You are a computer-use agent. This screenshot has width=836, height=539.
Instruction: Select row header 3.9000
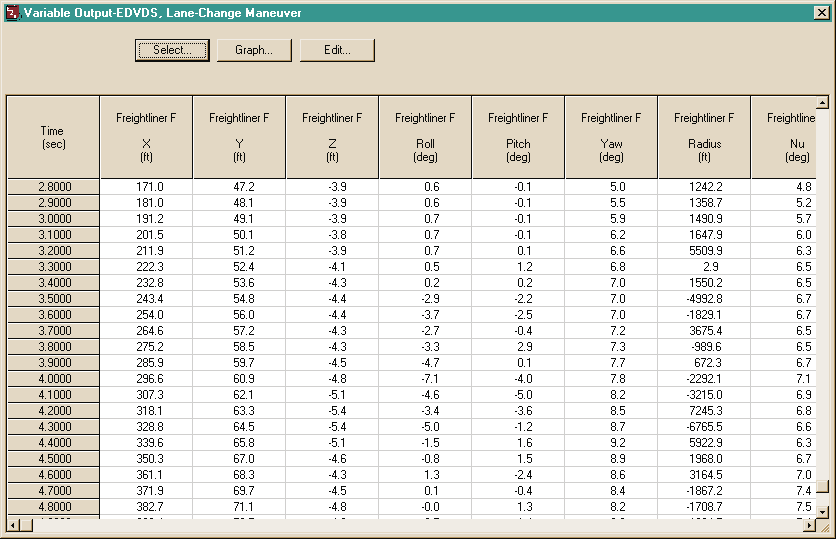point(53,363)
